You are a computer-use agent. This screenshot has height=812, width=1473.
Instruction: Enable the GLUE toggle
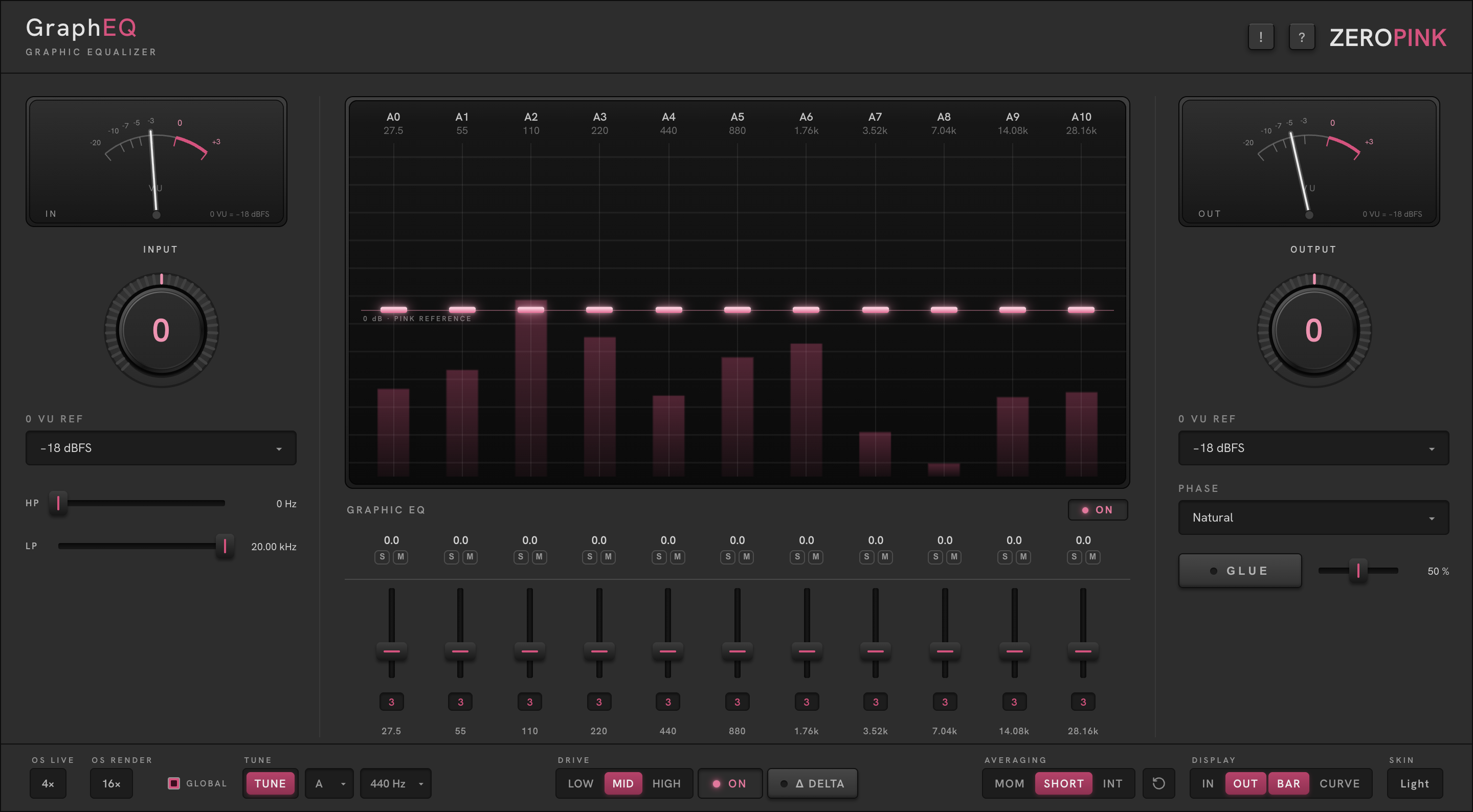[1240, 571]
